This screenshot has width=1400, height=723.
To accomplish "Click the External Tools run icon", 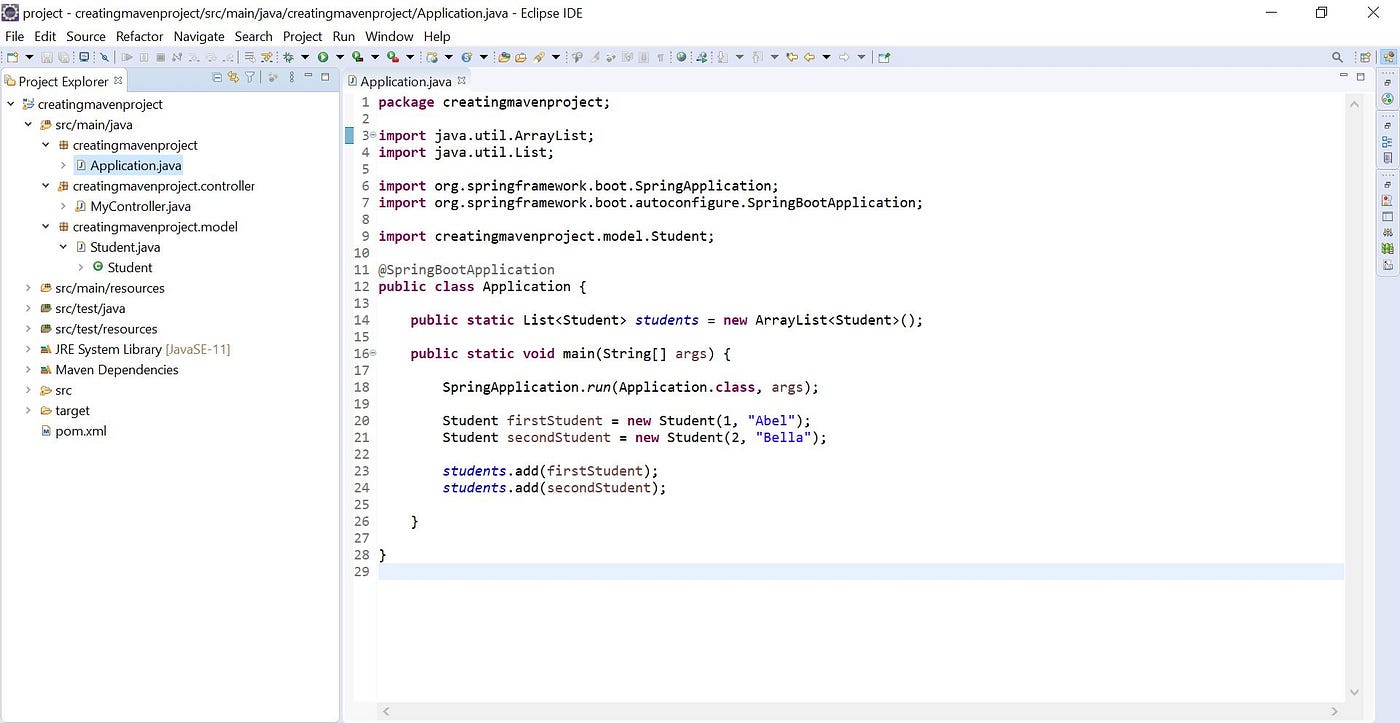I will [x=393, y=57].
